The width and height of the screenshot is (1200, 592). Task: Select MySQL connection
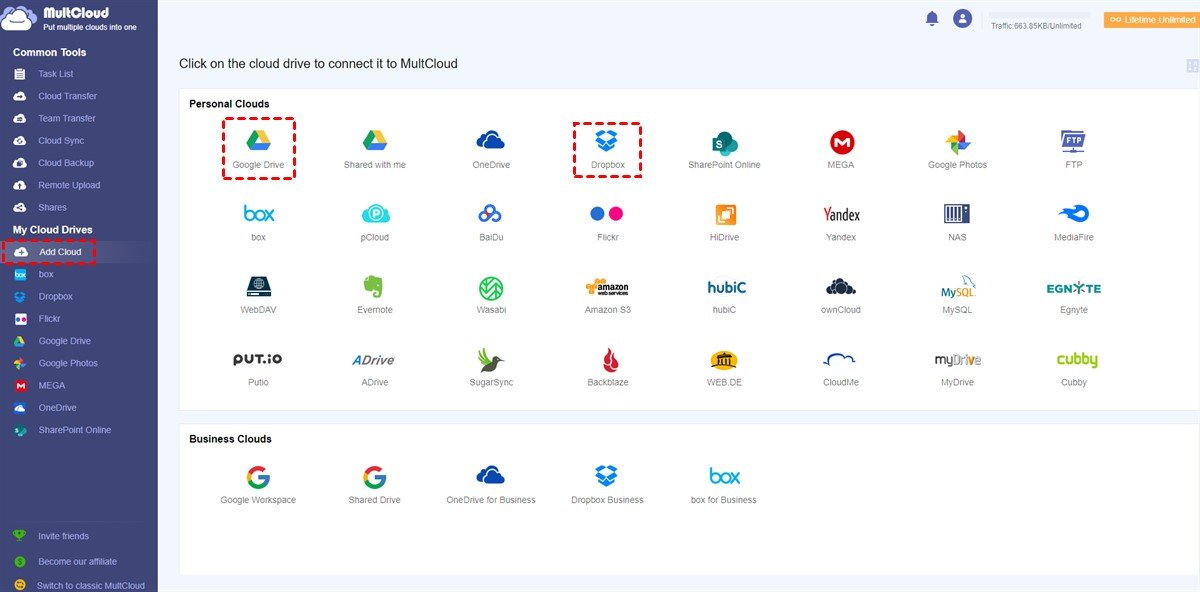pos(957,295)
